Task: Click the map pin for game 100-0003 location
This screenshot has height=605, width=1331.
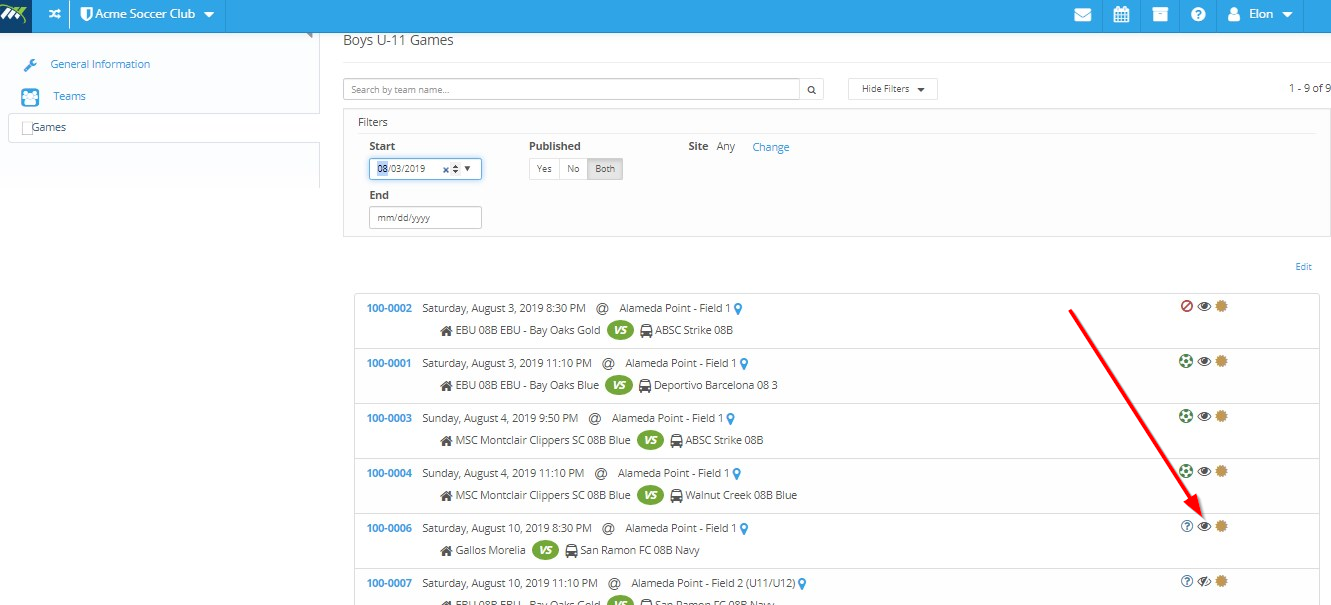Action: click(730, 419)
